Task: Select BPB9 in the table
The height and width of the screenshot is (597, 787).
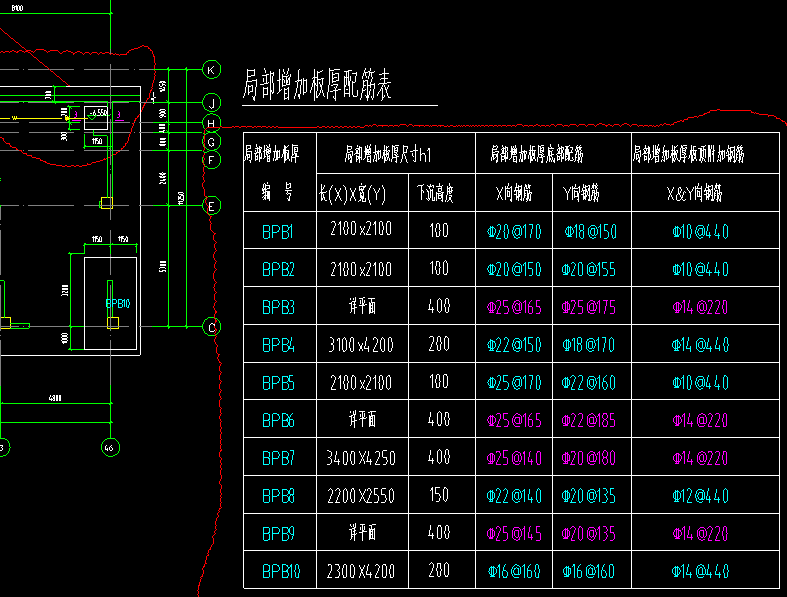Action: [278, 534]
